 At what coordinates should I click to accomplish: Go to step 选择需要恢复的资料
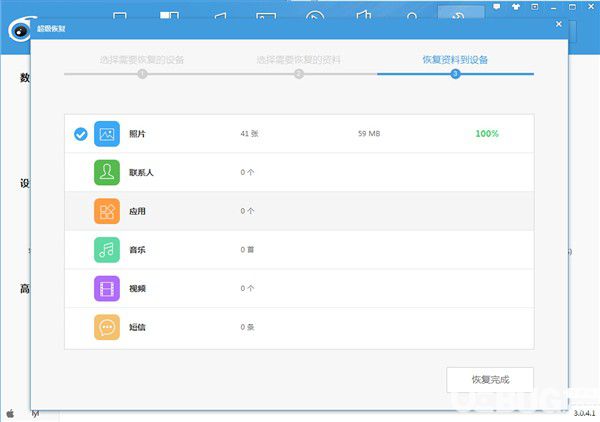click(298, 60)
